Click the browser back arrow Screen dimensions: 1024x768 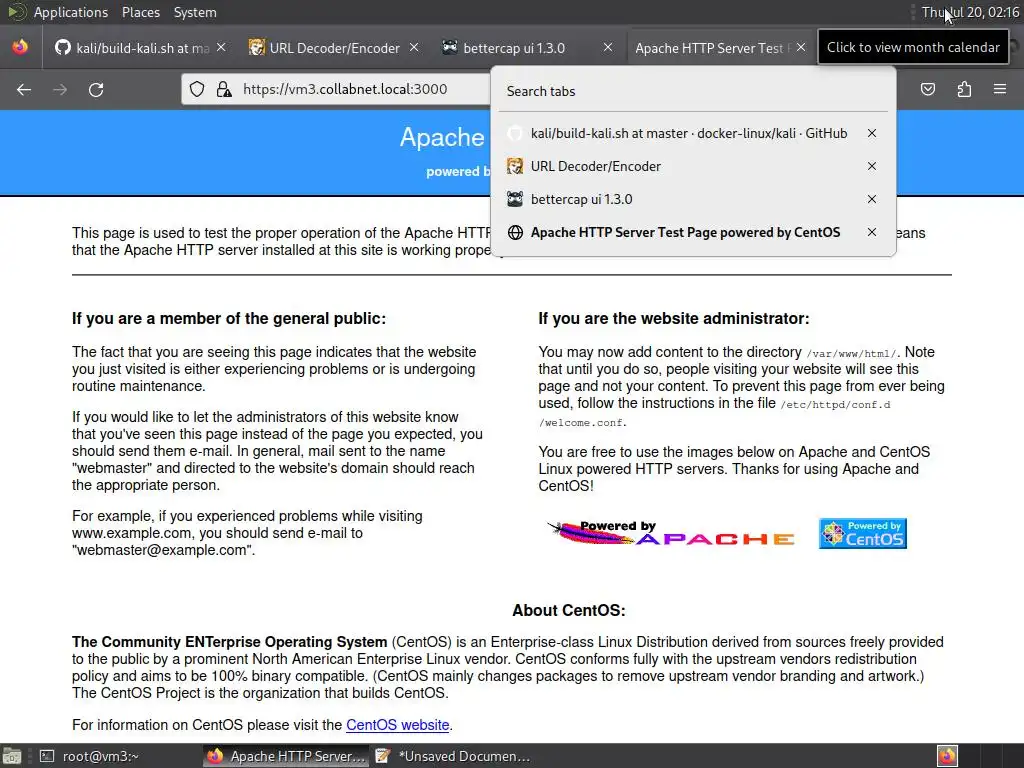(x=24, y=89)
